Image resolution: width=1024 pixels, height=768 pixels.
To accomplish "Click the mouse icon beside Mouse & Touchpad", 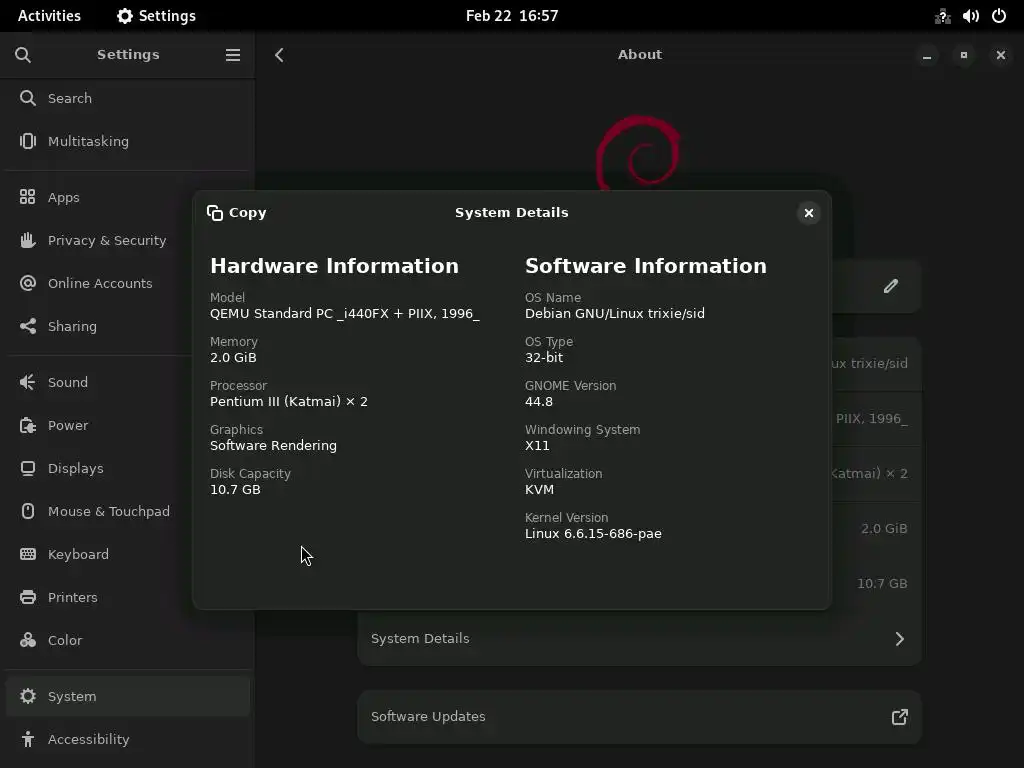I will point(27,511).
